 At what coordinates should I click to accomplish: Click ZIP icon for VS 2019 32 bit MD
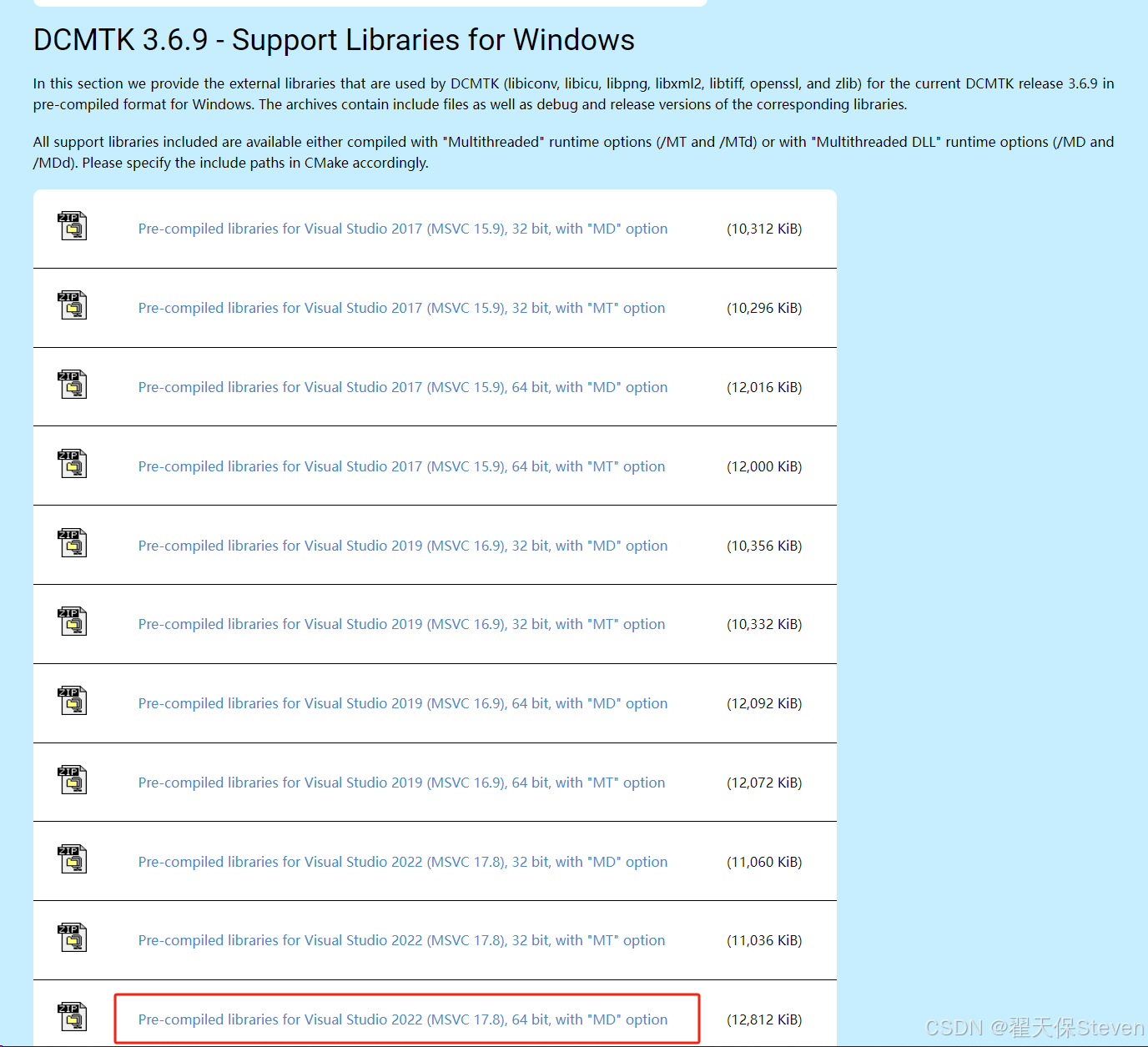(73, 543)
